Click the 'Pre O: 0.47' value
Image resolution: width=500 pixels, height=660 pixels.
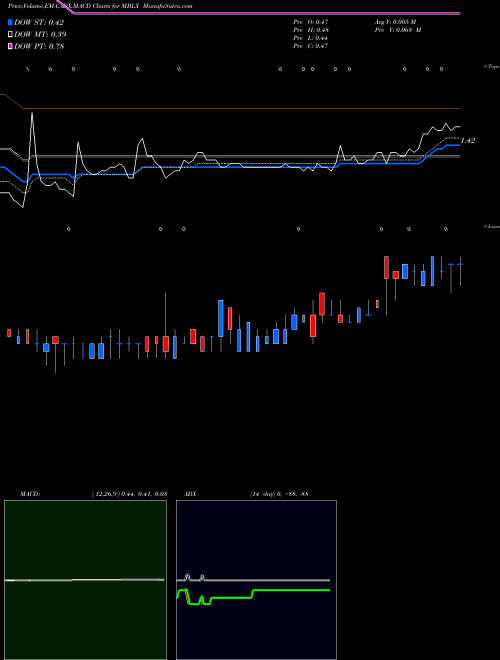311,21
